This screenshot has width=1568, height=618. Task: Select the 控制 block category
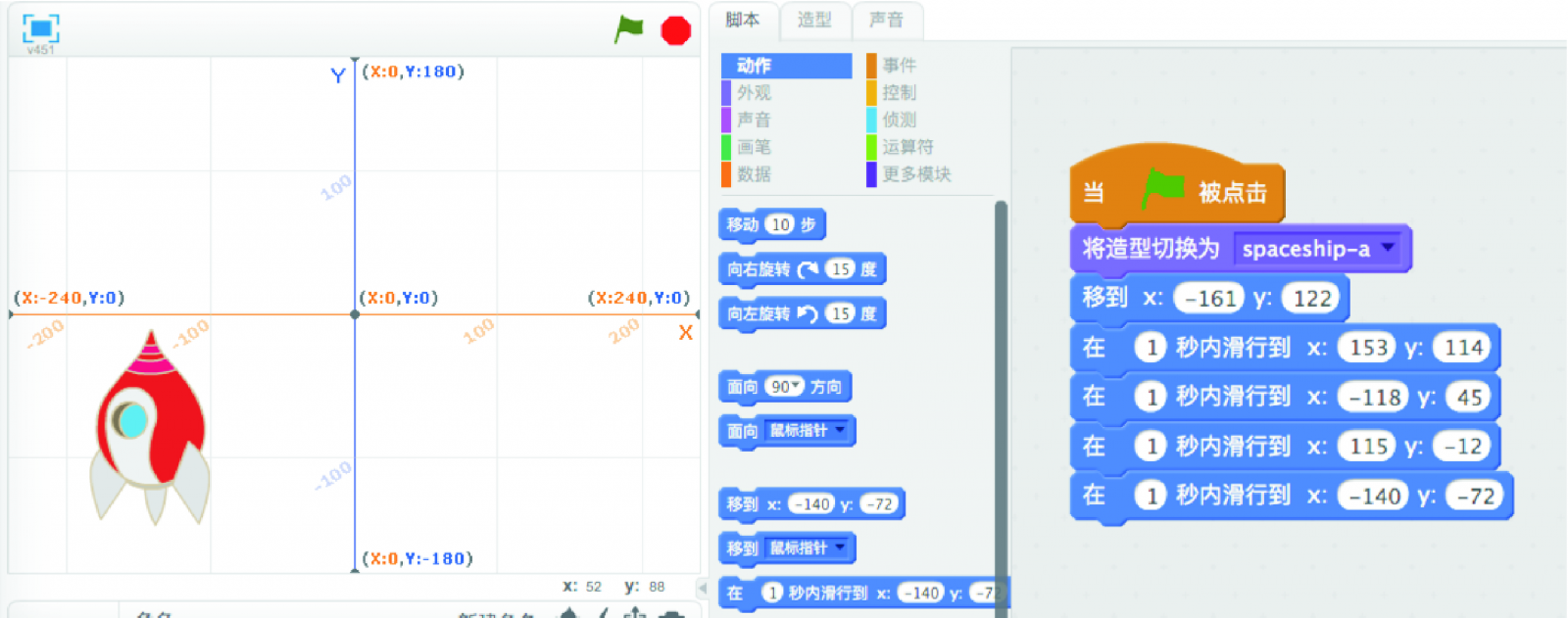[x=899, y=93]
